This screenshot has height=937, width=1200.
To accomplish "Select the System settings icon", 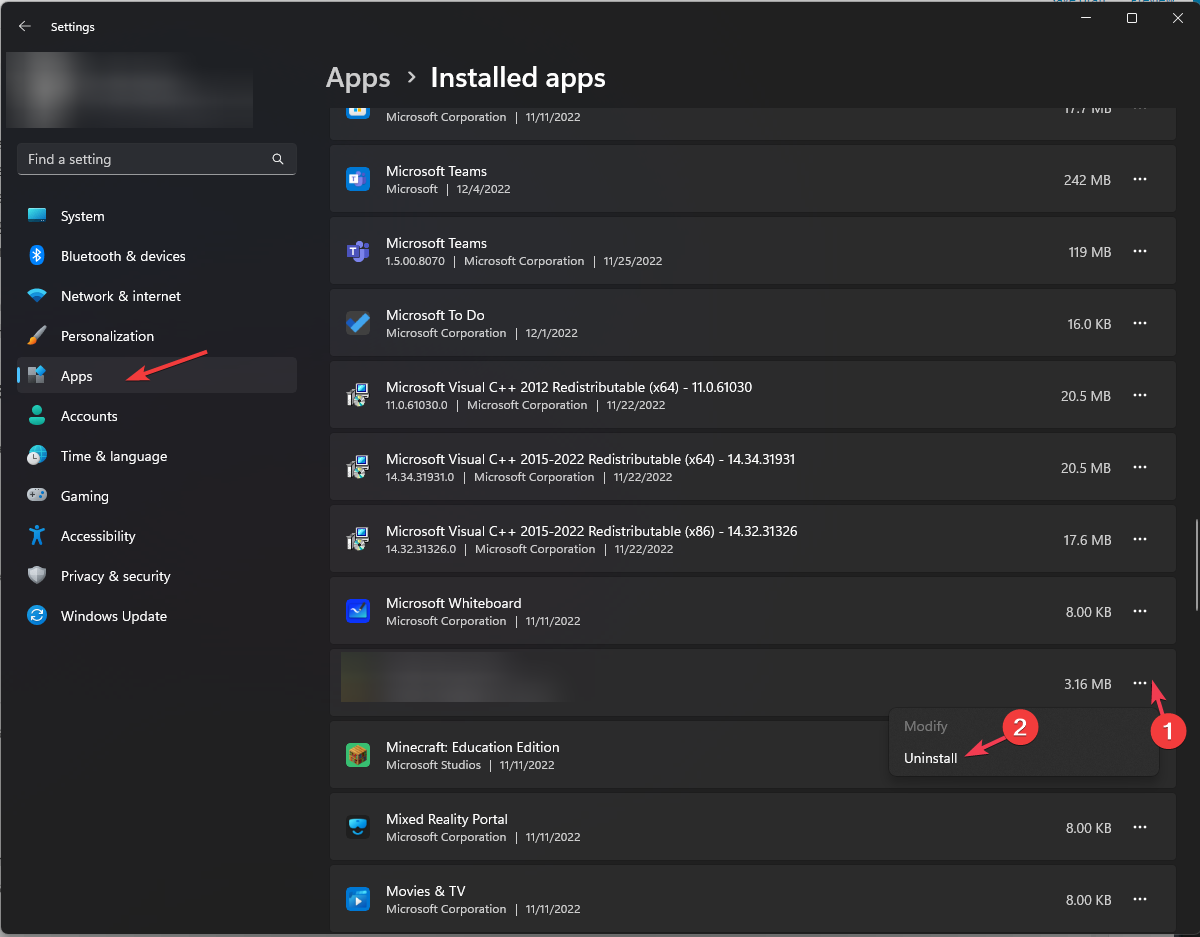I will pyautogui.click(x=36, y=216).
